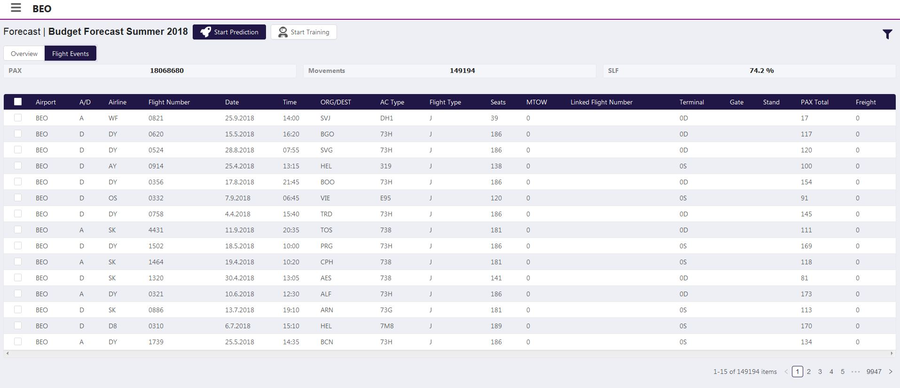Check the row for flight WF 0821

(18, 118)
